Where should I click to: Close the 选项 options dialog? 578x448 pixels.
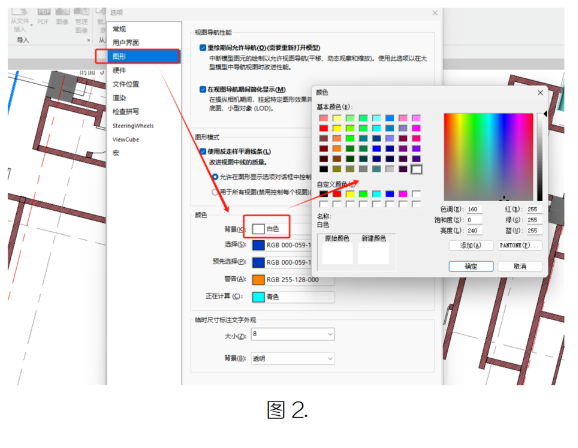(x=435, y=13)
